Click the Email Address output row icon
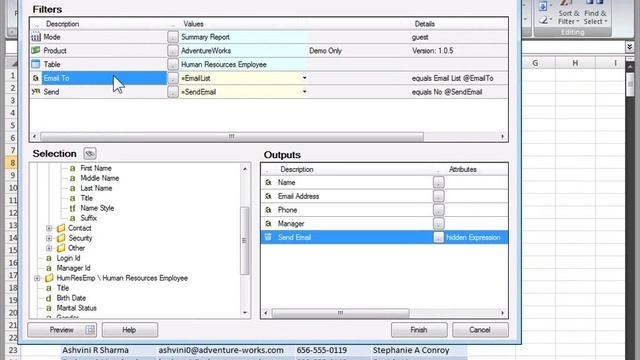This screenshot has width=640, height=360. 268,196
